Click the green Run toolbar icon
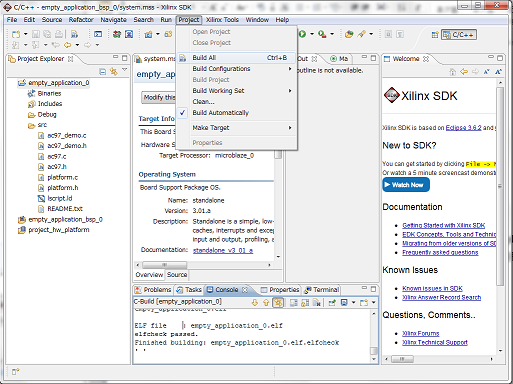 click(302, 34)
